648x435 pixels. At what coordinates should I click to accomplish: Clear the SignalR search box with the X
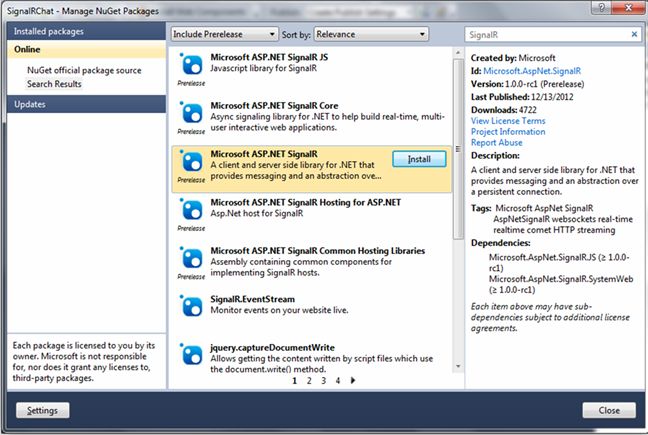[634, 34]
